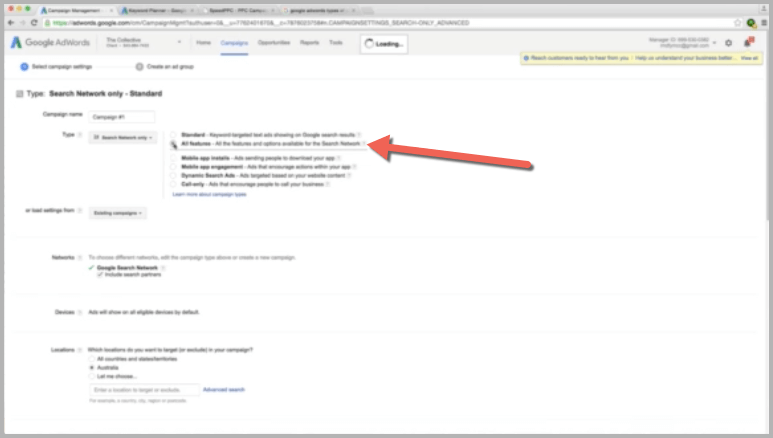Screen dimensions: 773x438
Task: Open the notifications bell
Action: 748,43
